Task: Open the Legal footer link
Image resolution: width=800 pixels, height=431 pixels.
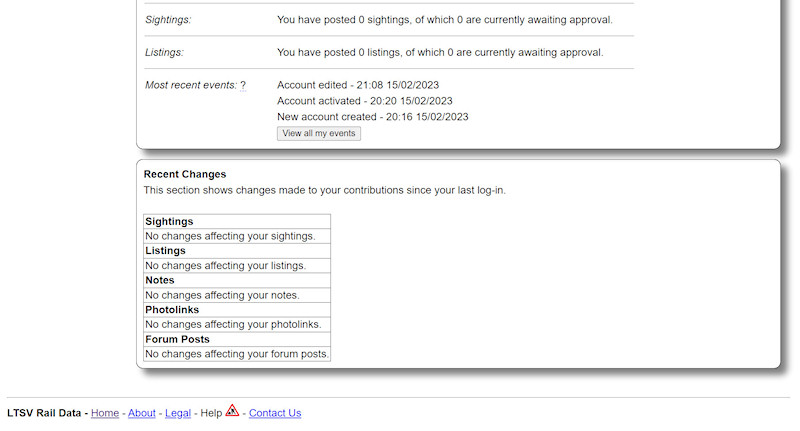Action: pyautogui.click(x=178, y=413)
